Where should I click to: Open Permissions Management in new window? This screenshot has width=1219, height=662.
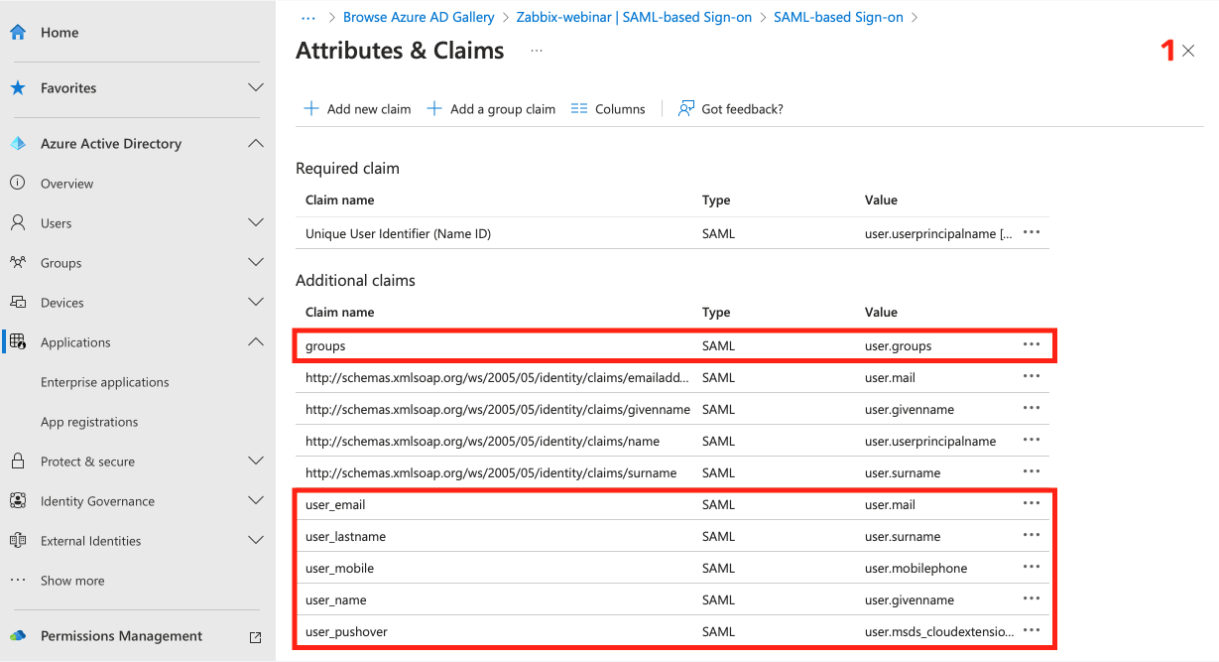point(255,636)
